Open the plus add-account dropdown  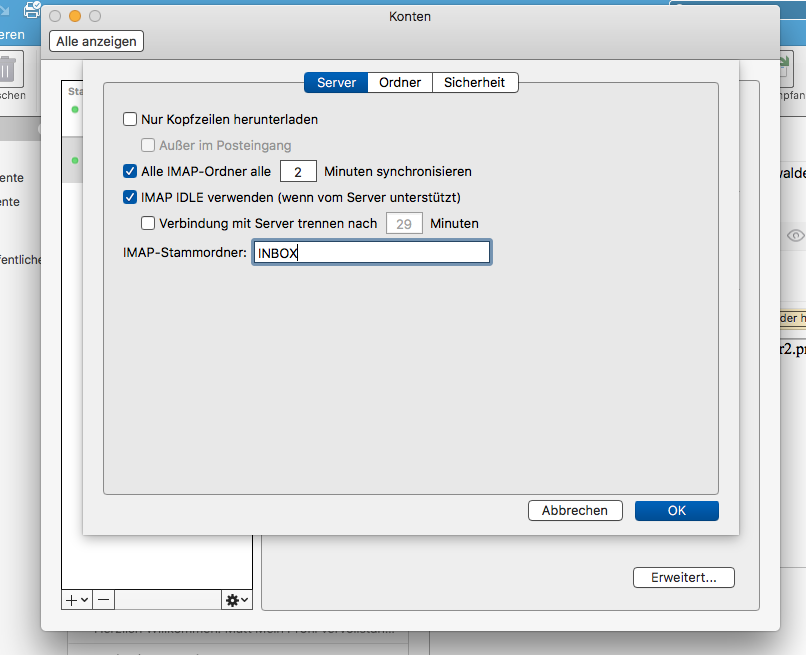(76, 600)
